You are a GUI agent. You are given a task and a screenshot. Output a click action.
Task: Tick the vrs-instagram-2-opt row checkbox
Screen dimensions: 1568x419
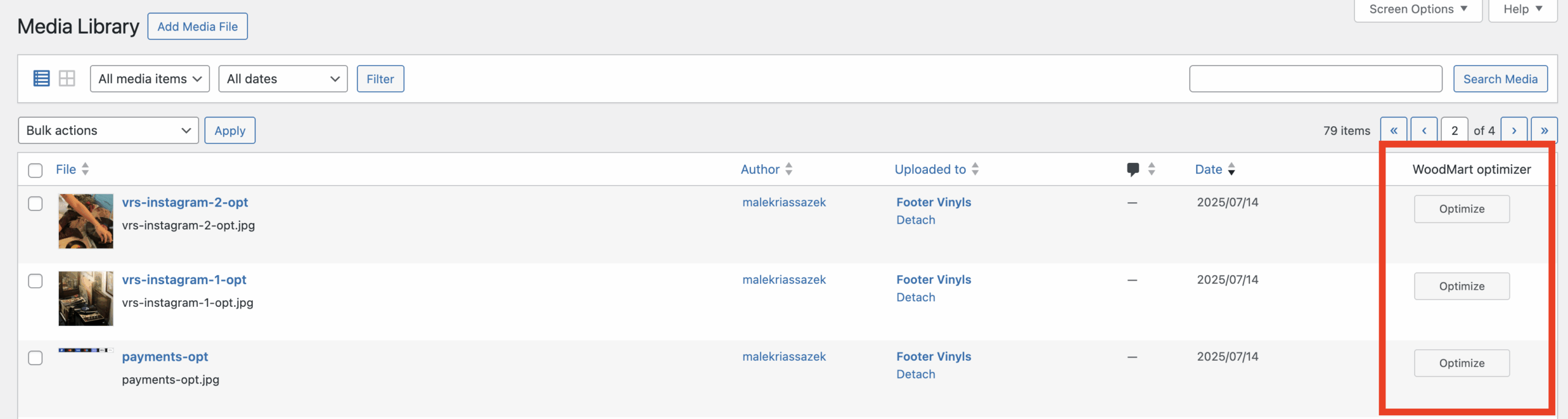[x=36, y=203]
